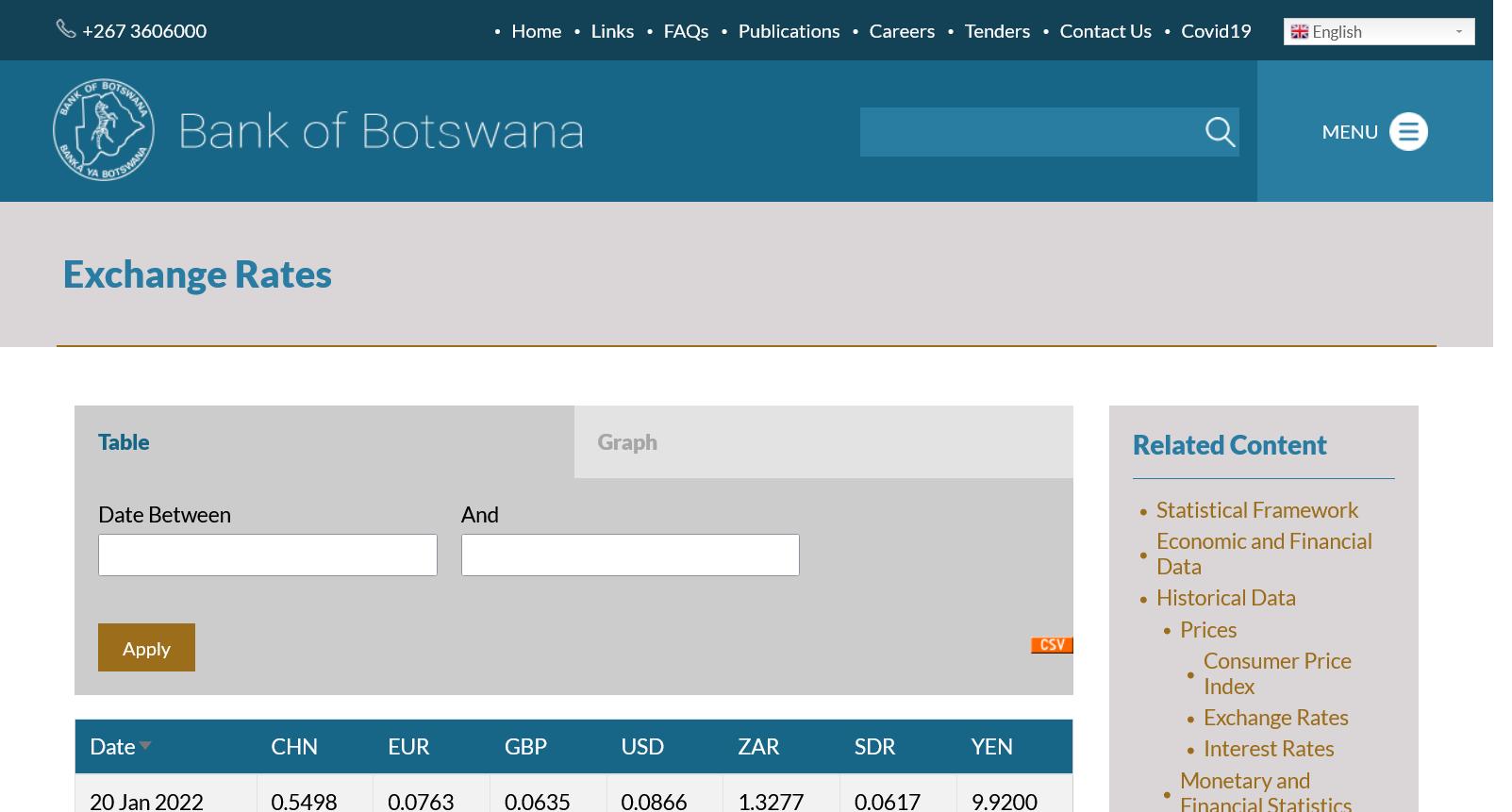Open Statistical Framework related link
1512x812 pixels.
[x=1256, y=510]
